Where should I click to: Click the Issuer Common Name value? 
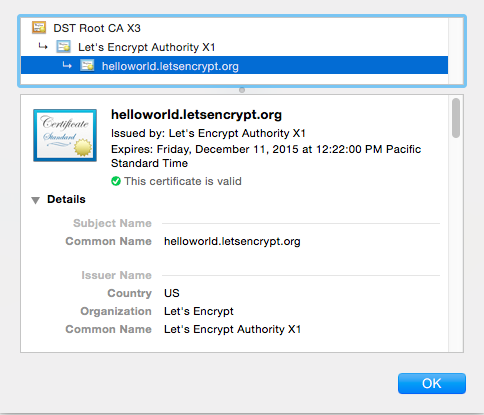[232, 329]
